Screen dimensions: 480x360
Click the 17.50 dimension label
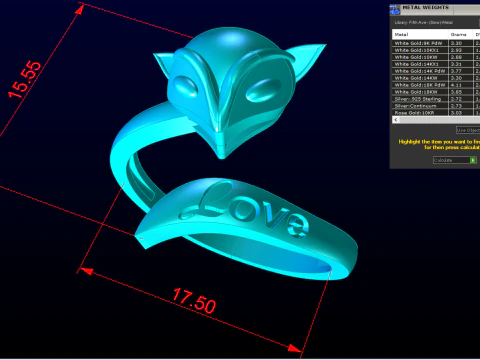pyautogui.click(x=194, y=301)
